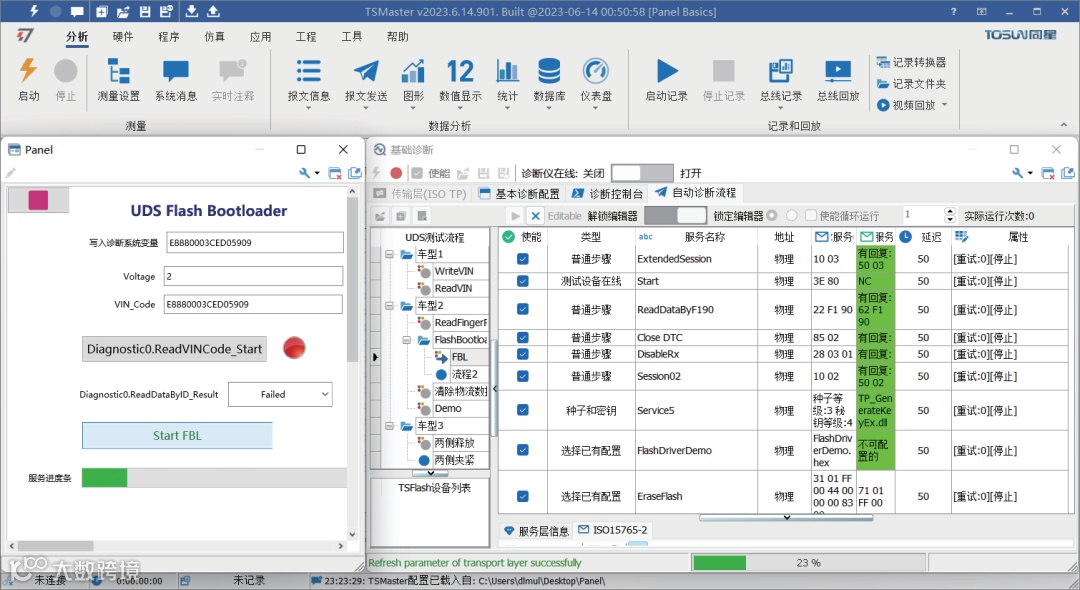Uncheck the ReadDataByF190 step checkbox
Viewport: 1080px width, 590px height.
(x=523, y=309)
